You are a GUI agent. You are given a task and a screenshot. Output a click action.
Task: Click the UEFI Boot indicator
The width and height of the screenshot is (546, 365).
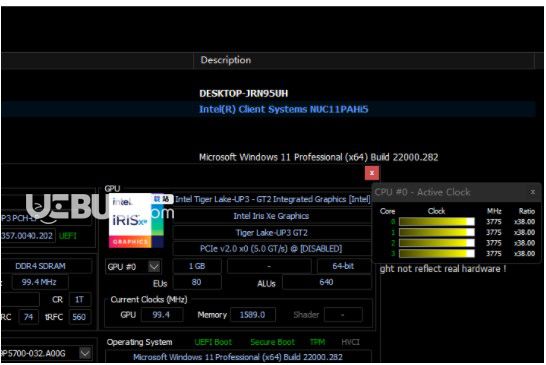(213, 342)
